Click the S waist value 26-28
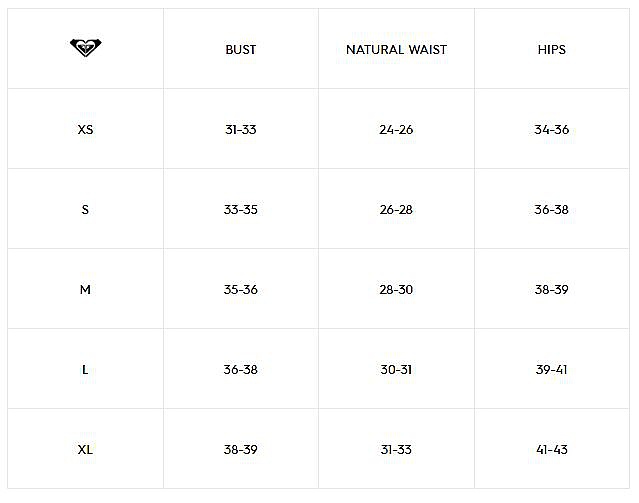The width and height of the screenshot is (639, 503). click(x=396, y=210)
